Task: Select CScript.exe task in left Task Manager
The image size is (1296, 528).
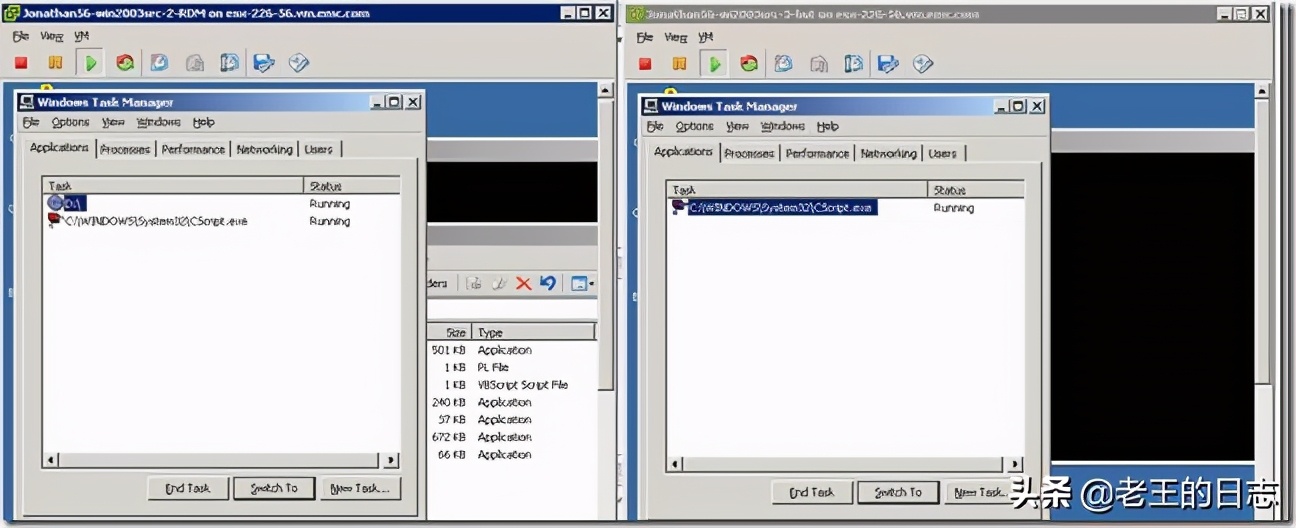Action: click(147, 221)
